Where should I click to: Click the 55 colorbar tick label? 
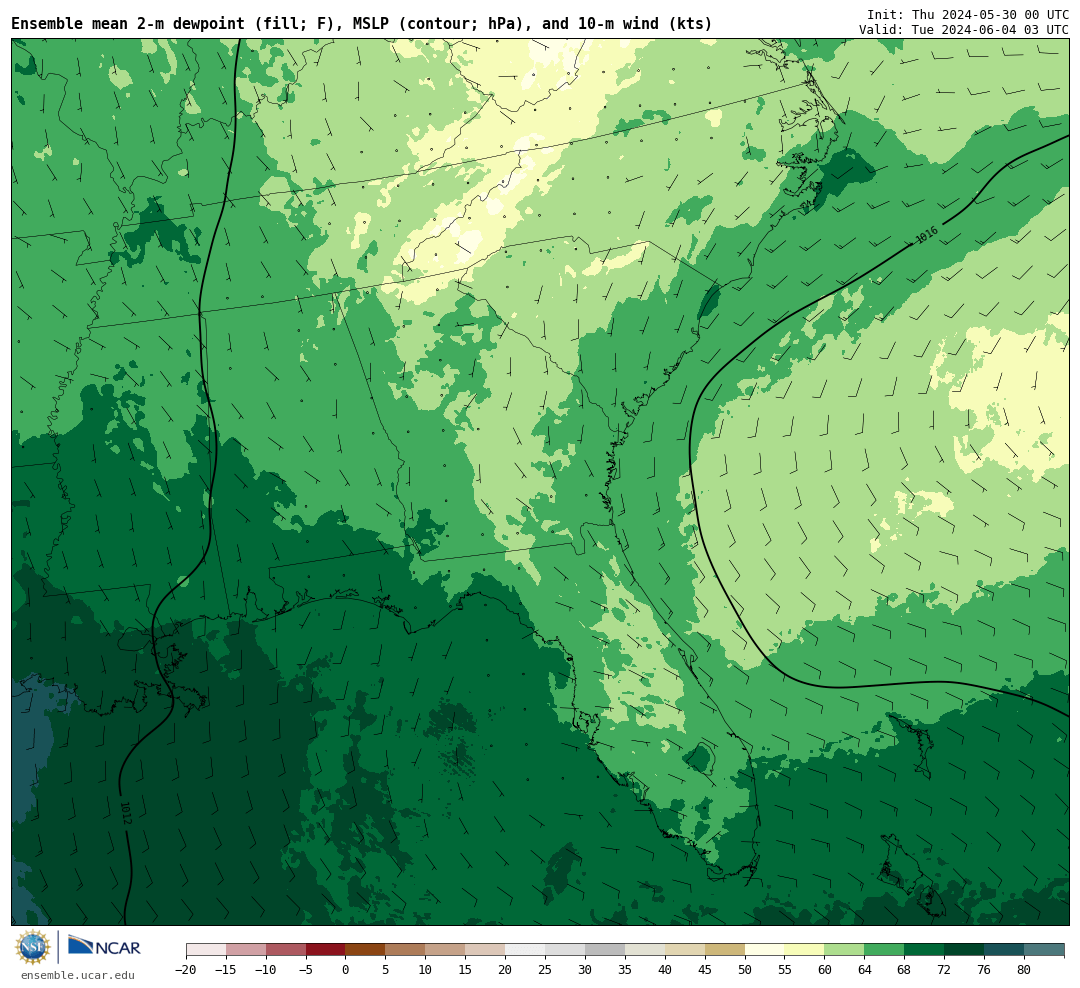click(x=785, y=969)
